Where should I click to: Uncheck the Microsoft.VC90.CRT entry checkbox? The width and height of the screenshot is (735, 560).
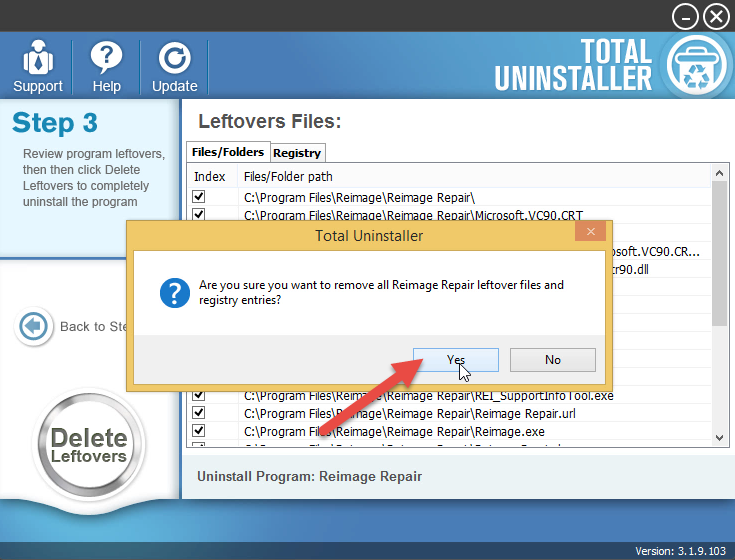coord(199,214)
